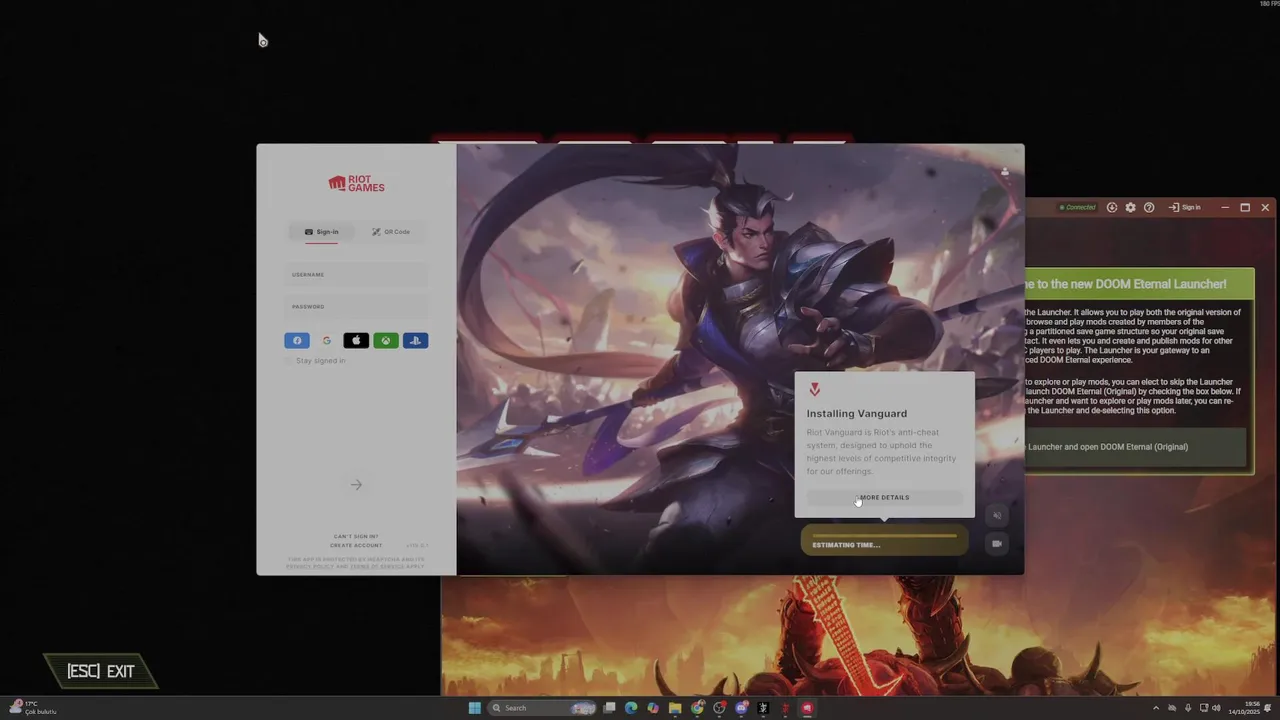Click the small icon in Riot client top-right corner
Viewport: 1280px width, 720px height.
(1005, 172)
